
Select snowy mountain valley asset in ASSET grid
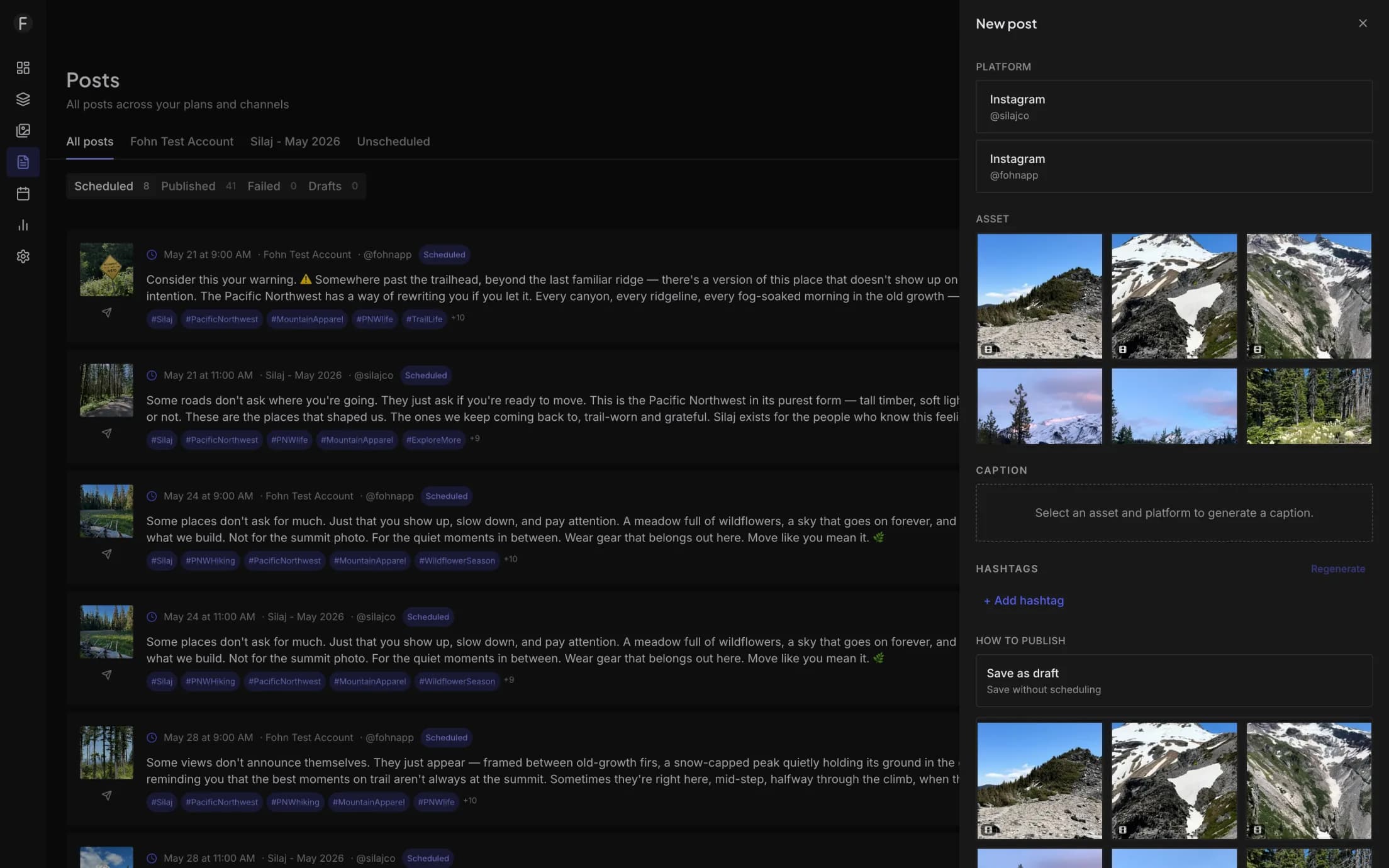click(1309, 296)
